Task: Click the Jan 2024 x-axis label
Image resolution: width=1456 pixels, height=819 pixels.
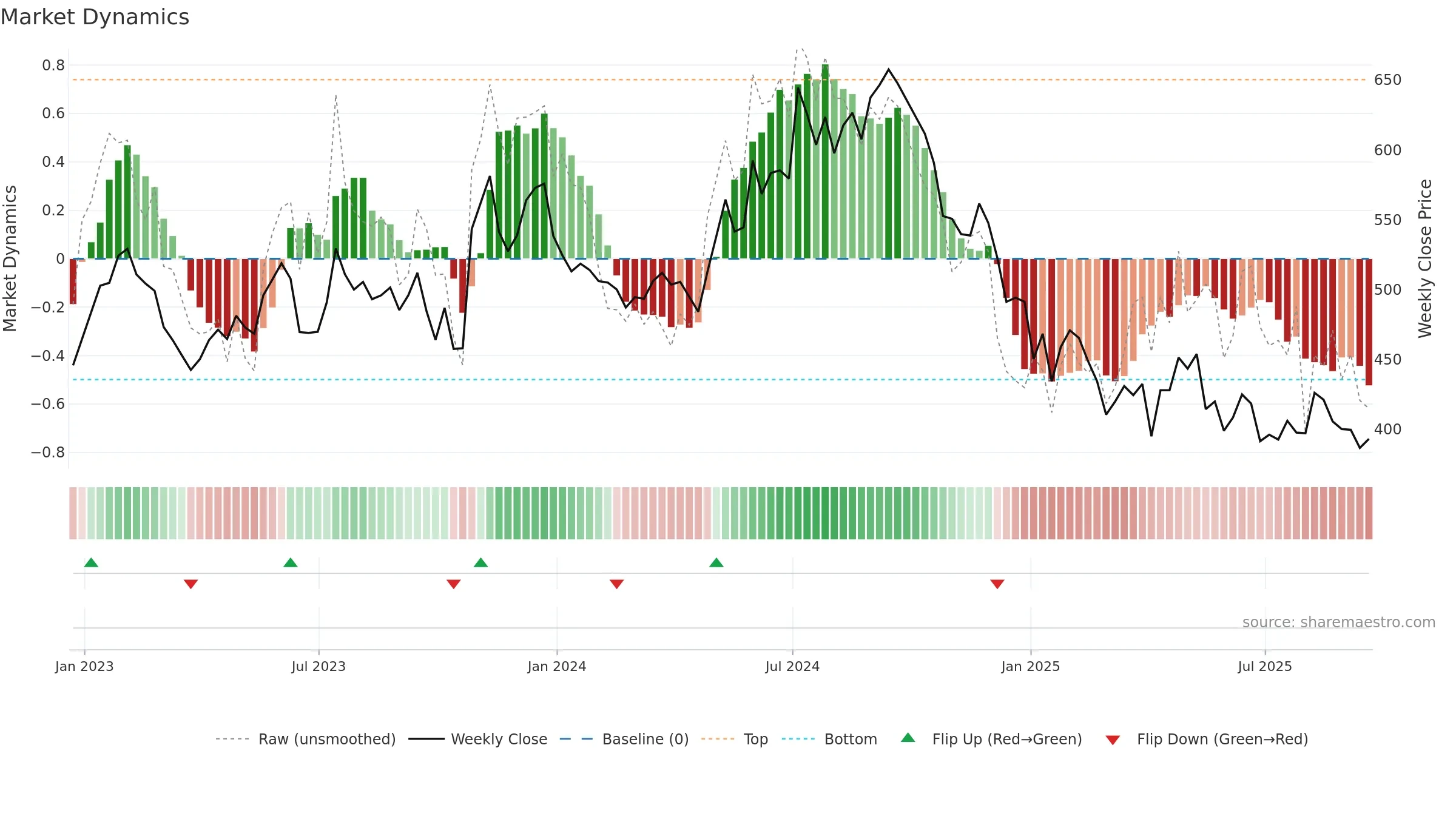Action: (x=557, y=666)
